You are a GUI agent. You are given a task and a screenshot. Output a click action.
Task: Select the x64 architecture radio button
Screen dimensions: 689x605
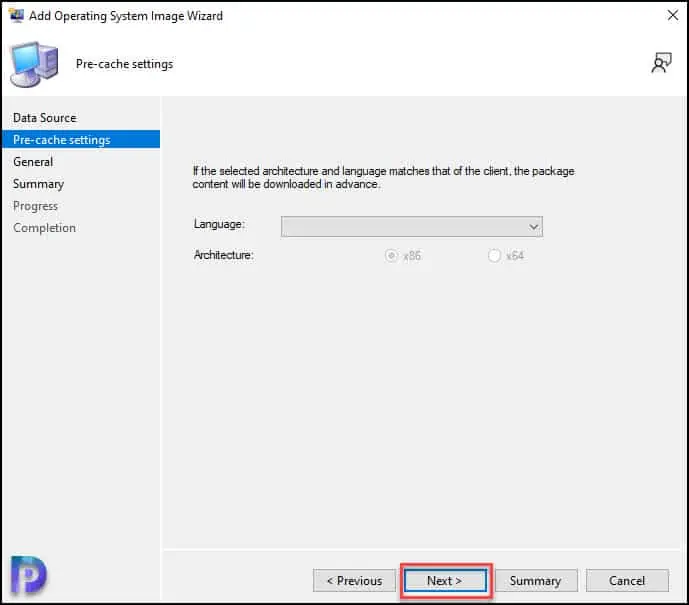(x=494, y=255)
